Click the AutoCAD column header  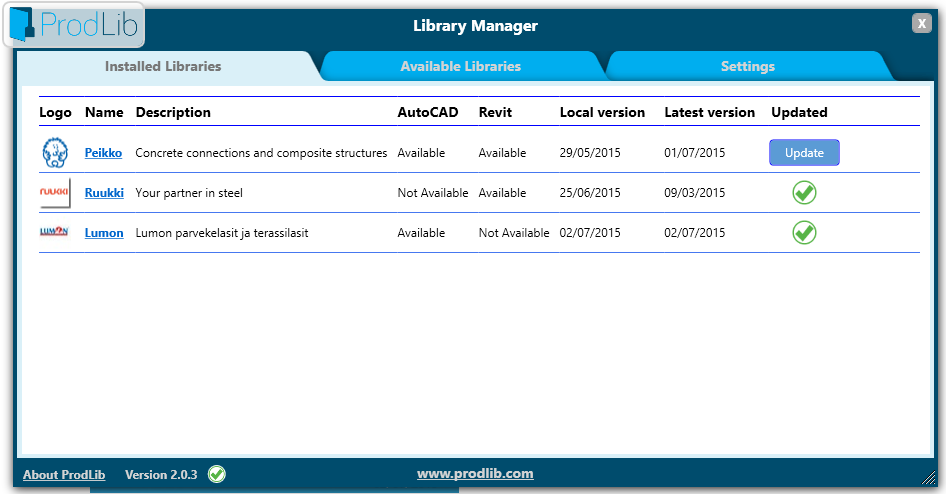pyautogui.click(x=428, y=112)
